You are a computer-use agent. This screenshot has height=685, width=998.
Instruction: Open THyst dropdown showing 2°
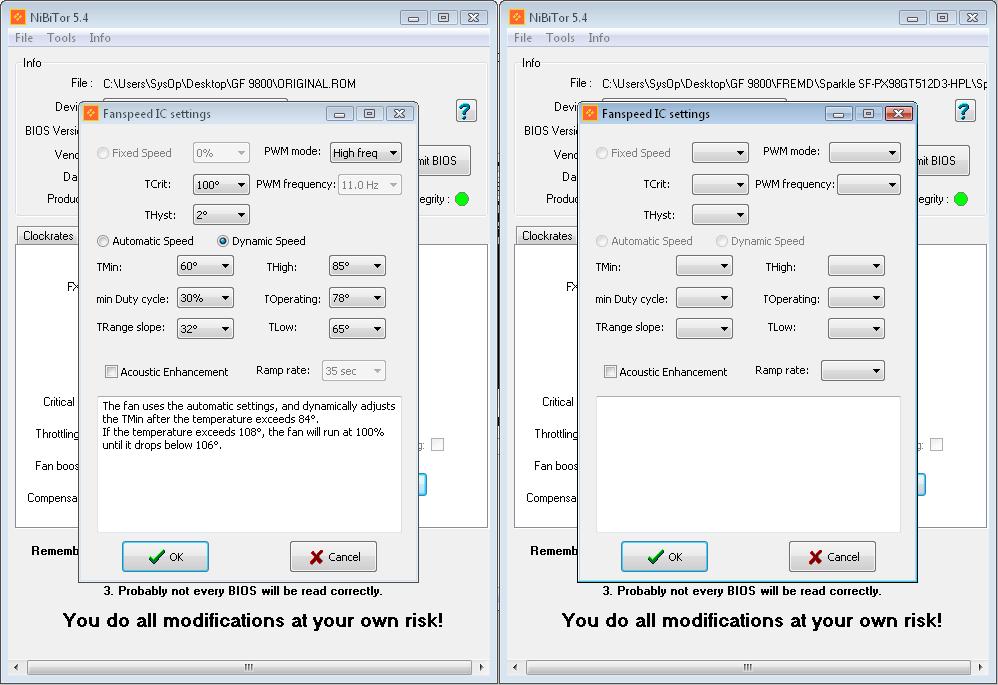221,215
